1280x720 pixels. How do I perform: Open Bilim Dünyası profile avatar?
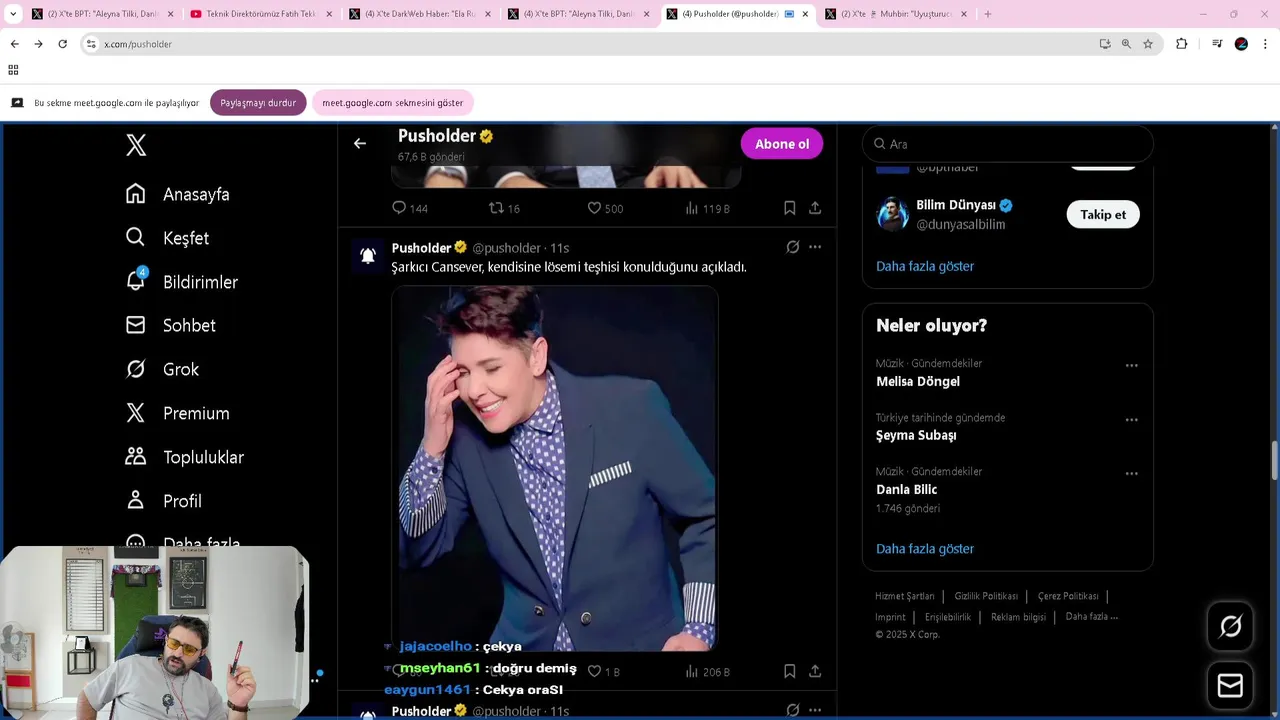pos(893,214)
